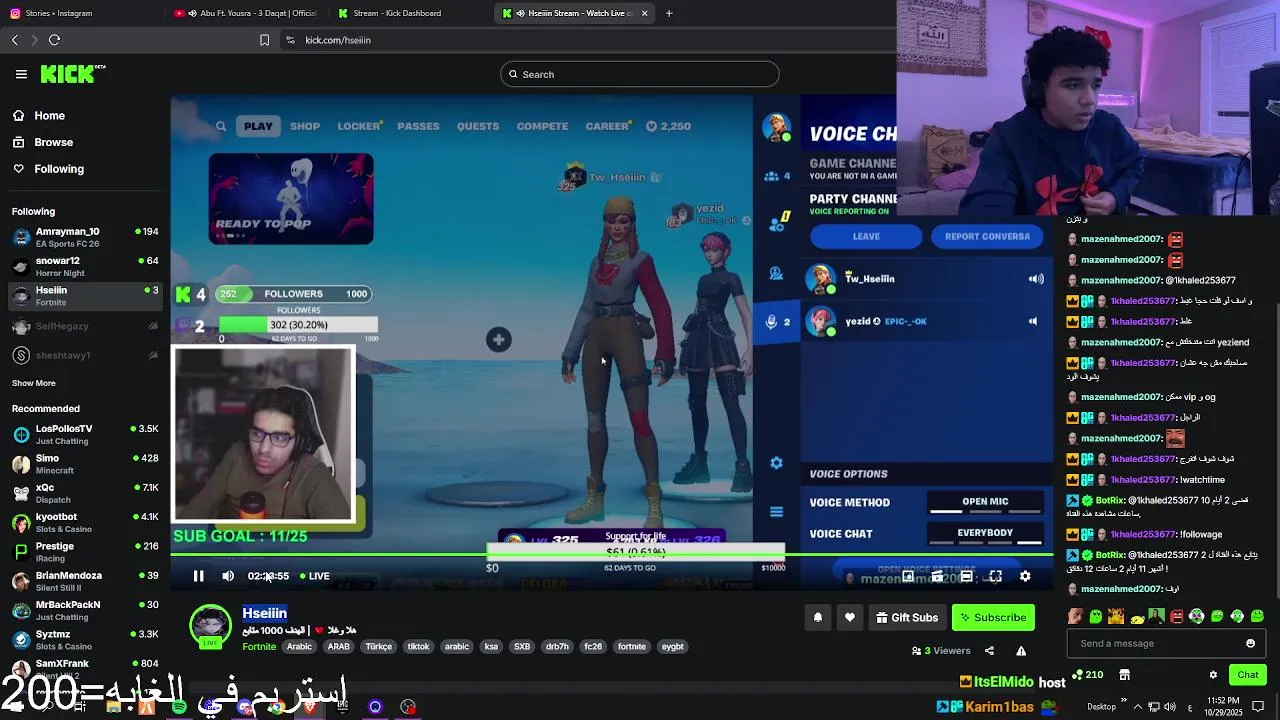Image resolution: width=1280 pixels, height=720 pixels.
Task: Select the QUESTS tab in the Fortnite lobby
Action: coord(478,126)
